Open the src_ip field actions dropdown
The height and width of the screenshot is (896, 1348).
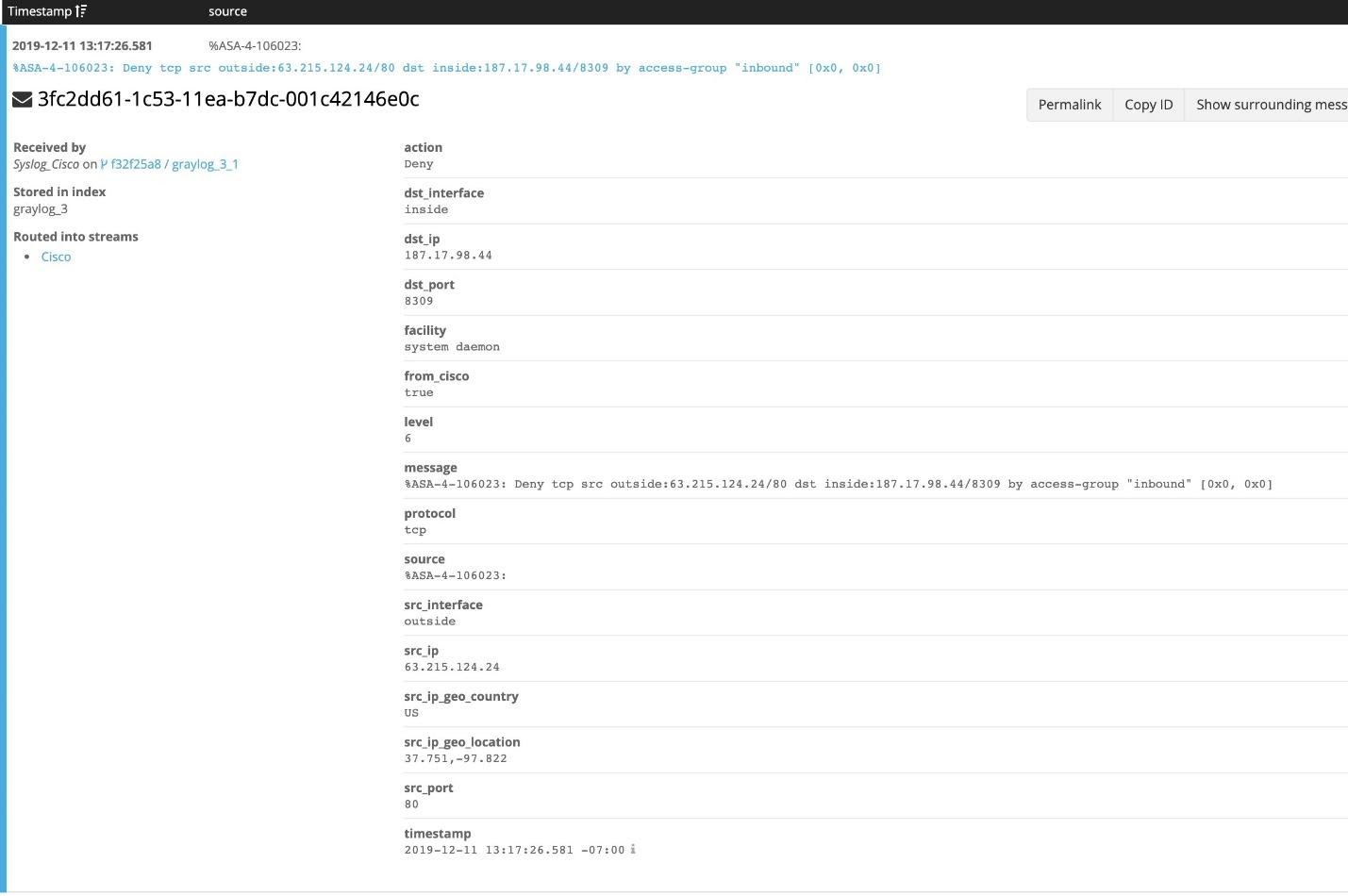pyautogui.click(x=421, y=650)
